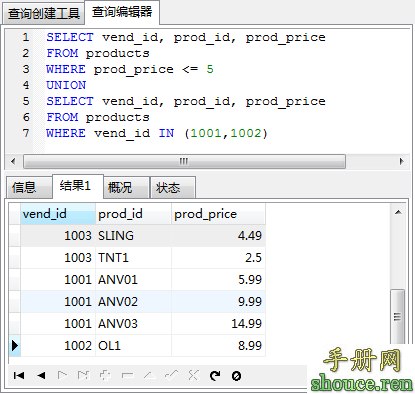Click first SELECT statement on line 1
Screen dimensions: 415x394
pyautogui.click(x=186, y=37)
